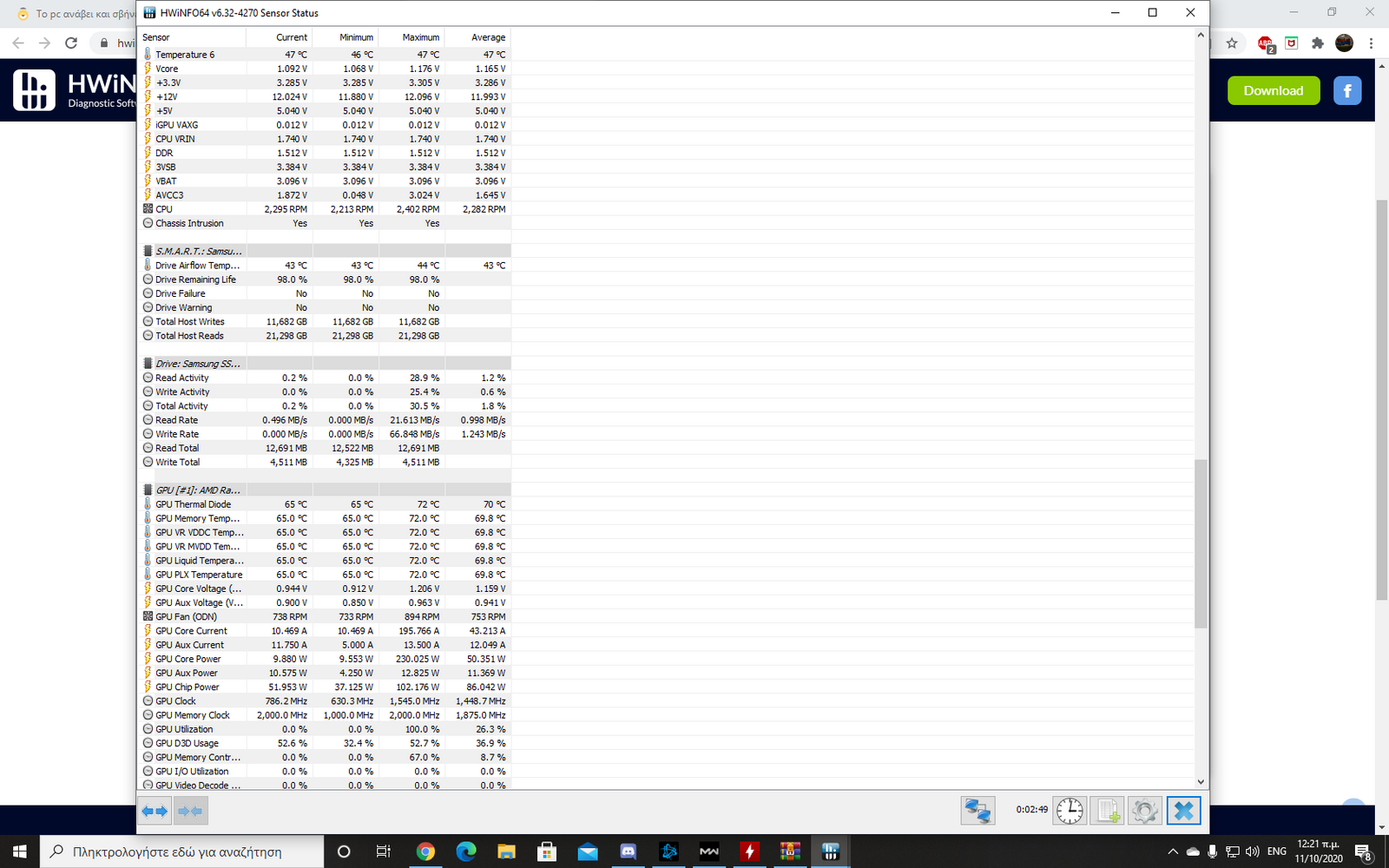Select the CPU VRIN row
This screenshot has width=1389, height=868.
(x=325, y=139)
